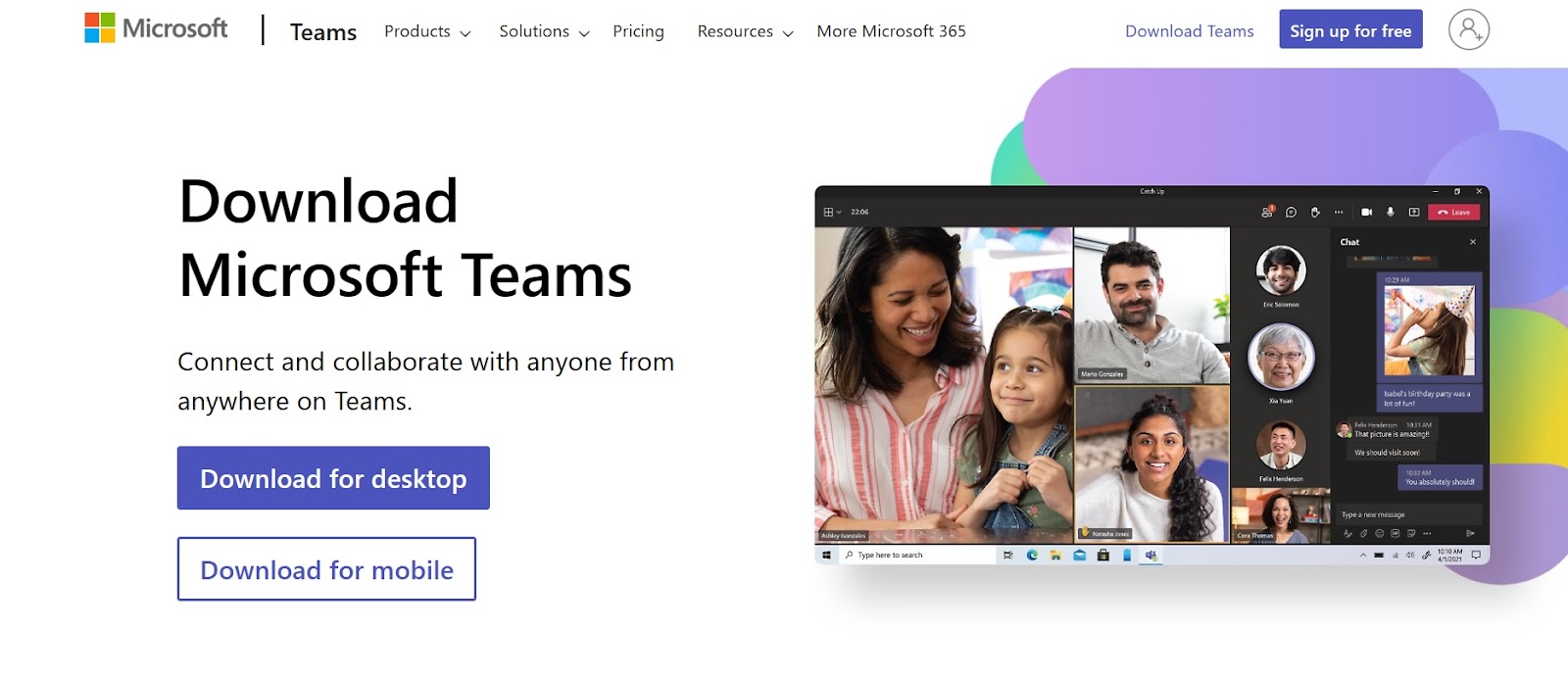The width and height of the screenshot is (1568, 680).
Task: Click the share screen icon
Action: pos(1414,212)
